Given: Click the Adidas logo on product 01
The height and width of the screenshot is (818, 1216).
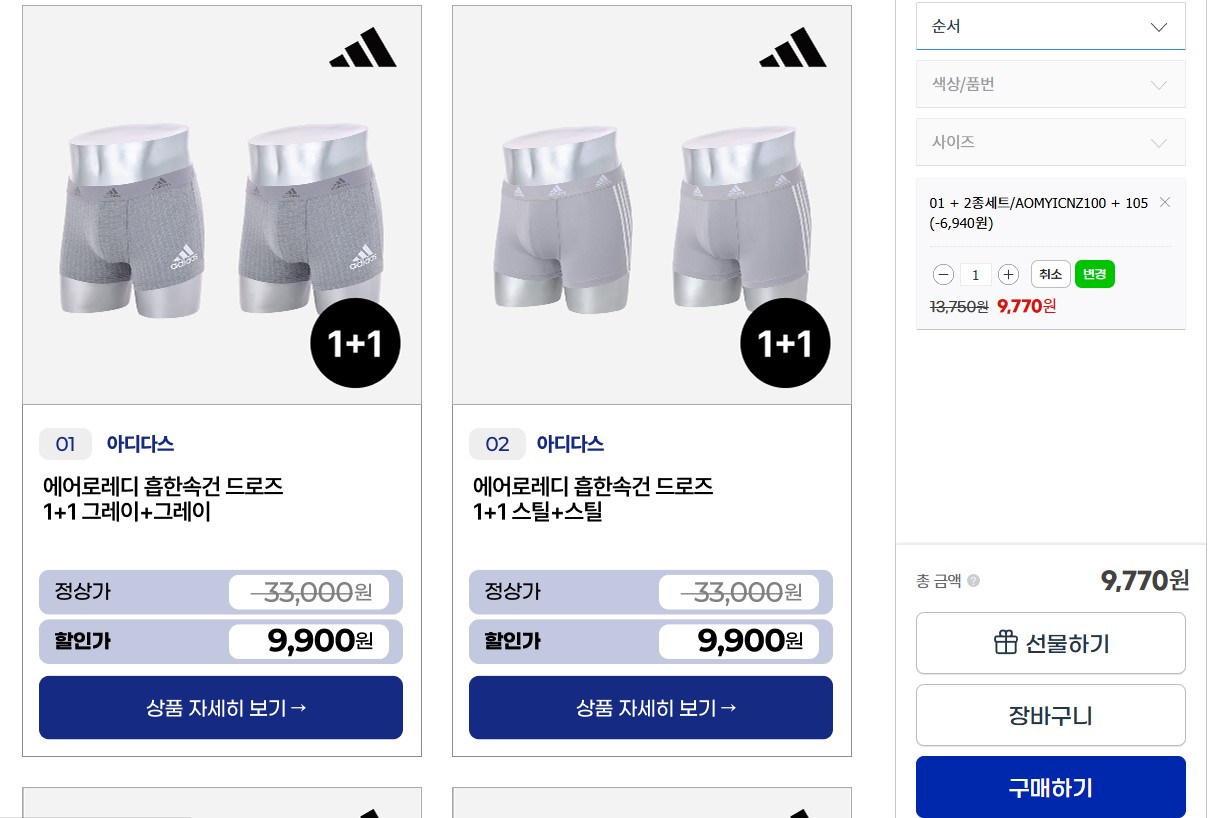Looking at the screenshot, I should 363,48.
